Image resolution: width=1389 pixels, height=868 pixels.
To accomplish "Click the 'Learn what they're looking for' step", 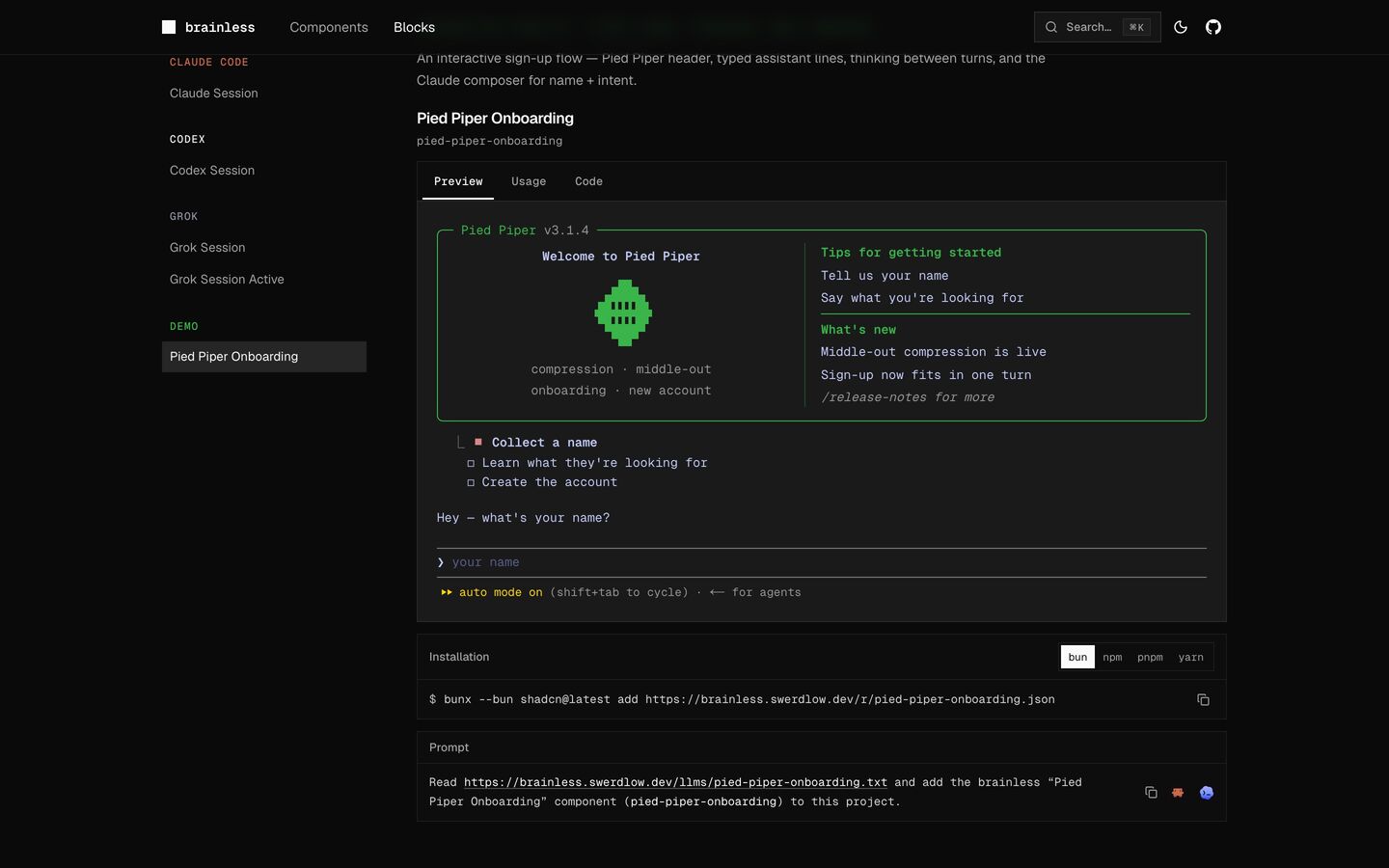I will (x=594, y=463).
